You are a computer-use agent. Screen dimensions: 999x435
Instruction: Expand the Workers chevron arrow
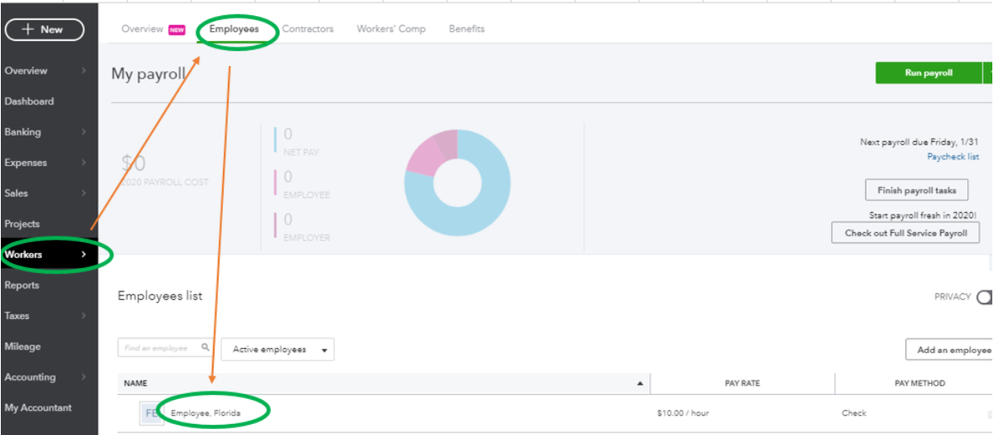point(83,255)
